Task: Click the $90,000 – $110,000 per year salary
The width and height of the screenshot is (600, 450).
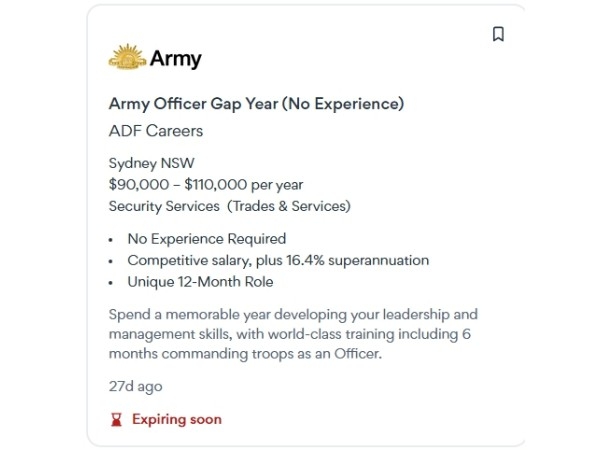Action: [x=206, y=185]
